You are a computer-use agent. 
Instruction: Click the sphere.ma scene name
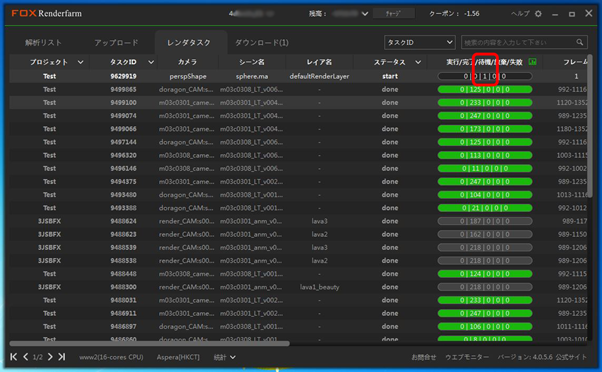click(x=252, y=76)
